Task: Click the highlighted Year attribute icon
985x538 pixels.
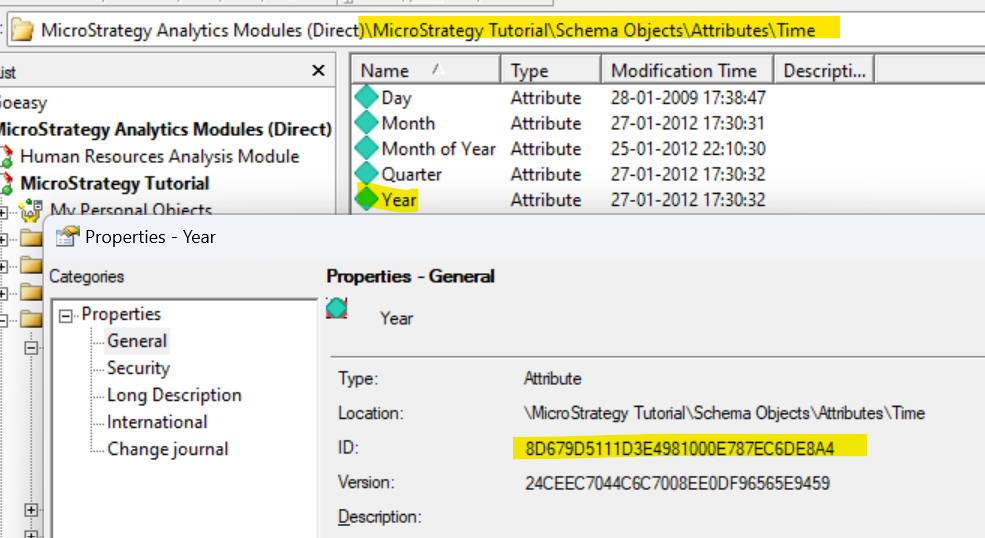Action: [x=367, y=199]
